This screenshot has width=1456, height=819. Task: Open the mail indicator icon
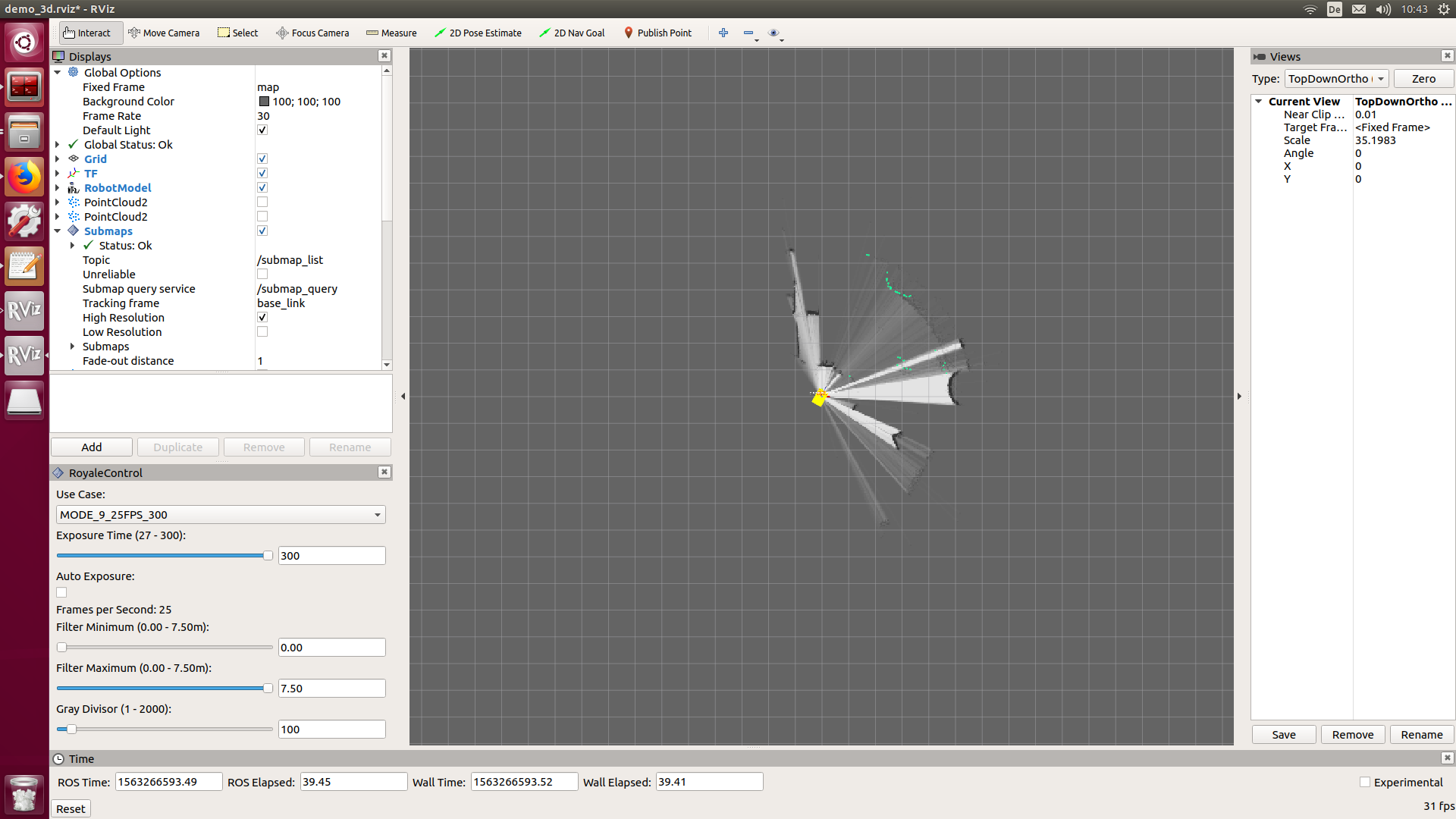coord(1359,9)
